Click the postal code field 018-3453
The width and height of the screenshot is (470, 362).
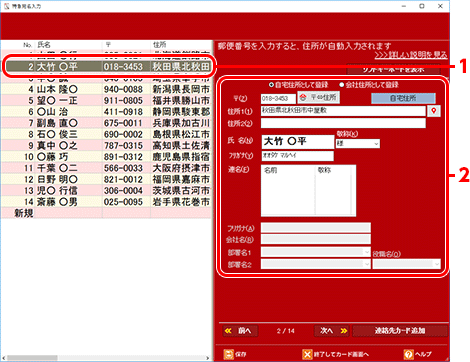pos(278,99)
